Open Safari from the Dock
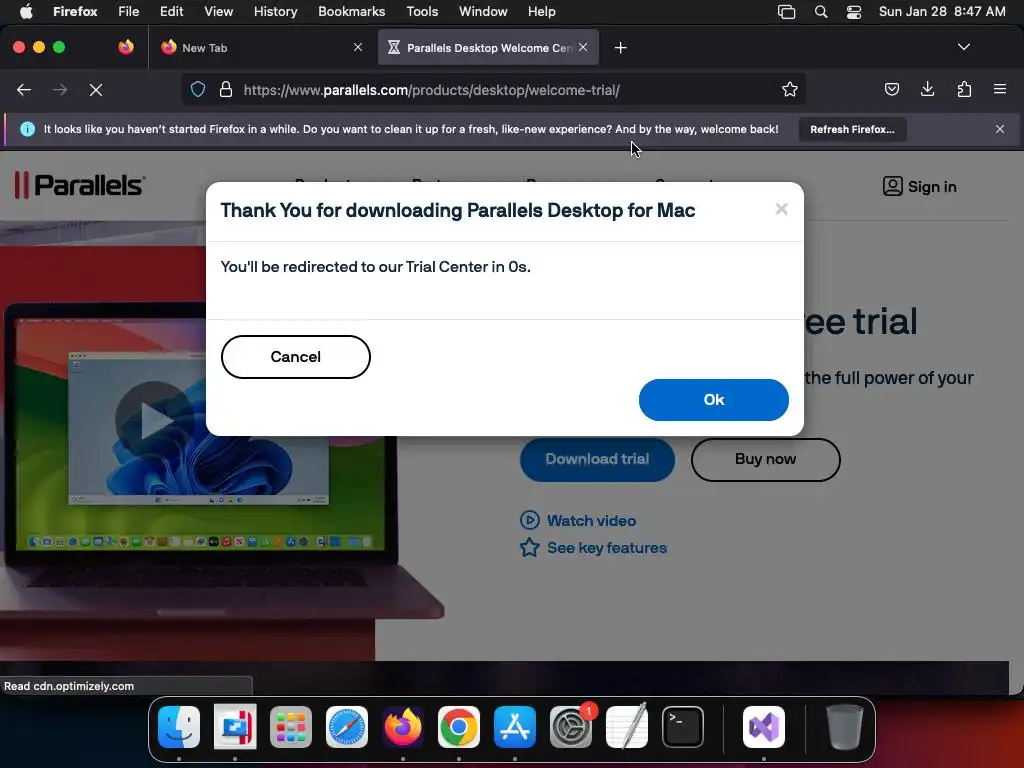This screenshot has height=768, width=1024. point(347,727)
